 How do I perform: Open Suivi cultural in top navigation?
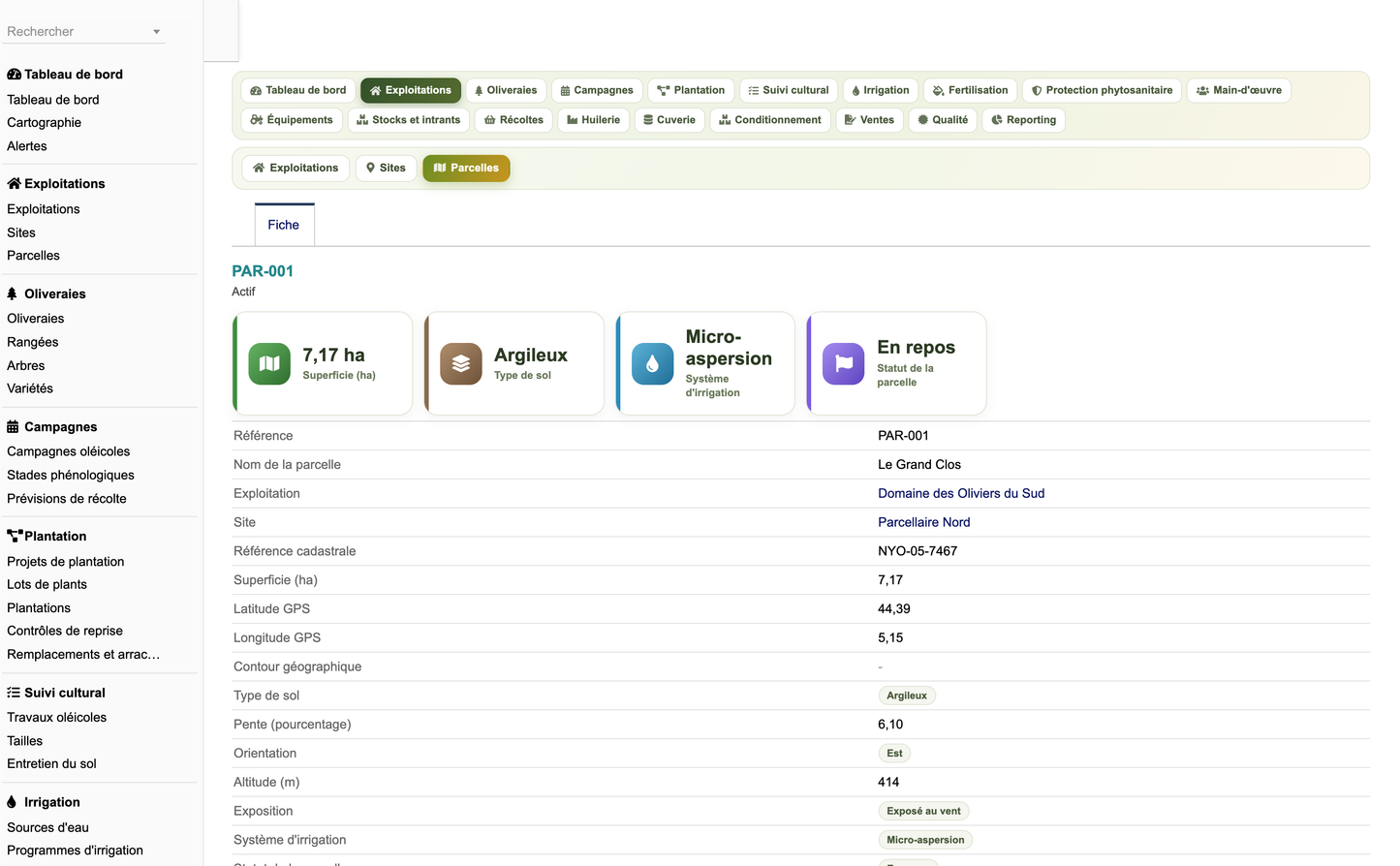coord(789,90)
